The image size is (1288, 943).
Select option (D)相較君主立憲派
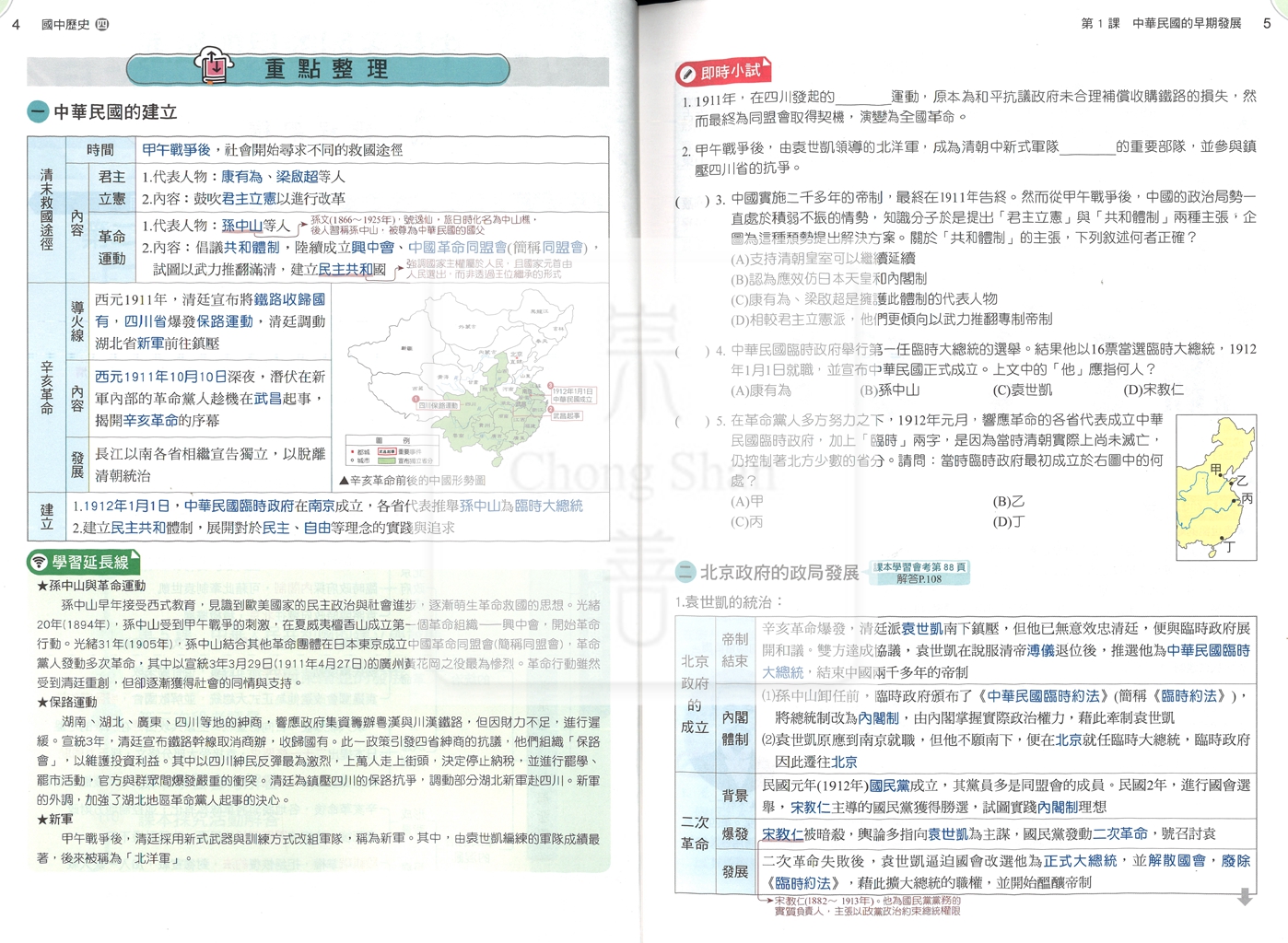coord(891,320)
